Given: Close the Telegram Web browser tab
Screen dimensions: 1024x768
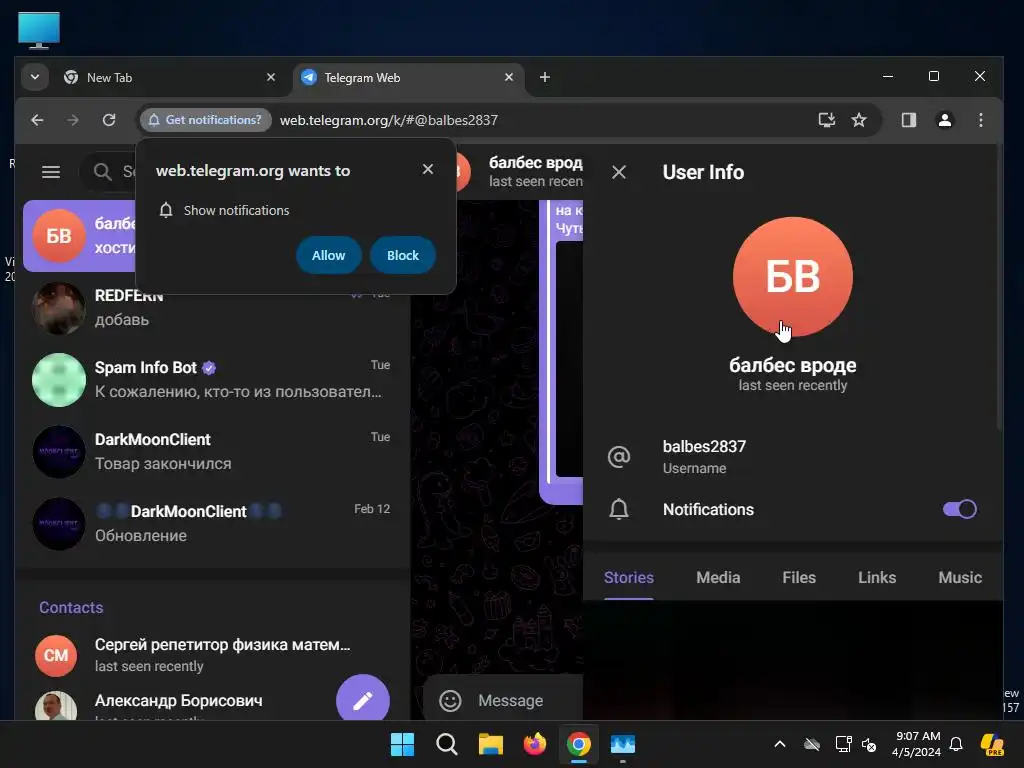Looking at the screenshot, I should 509,77.
